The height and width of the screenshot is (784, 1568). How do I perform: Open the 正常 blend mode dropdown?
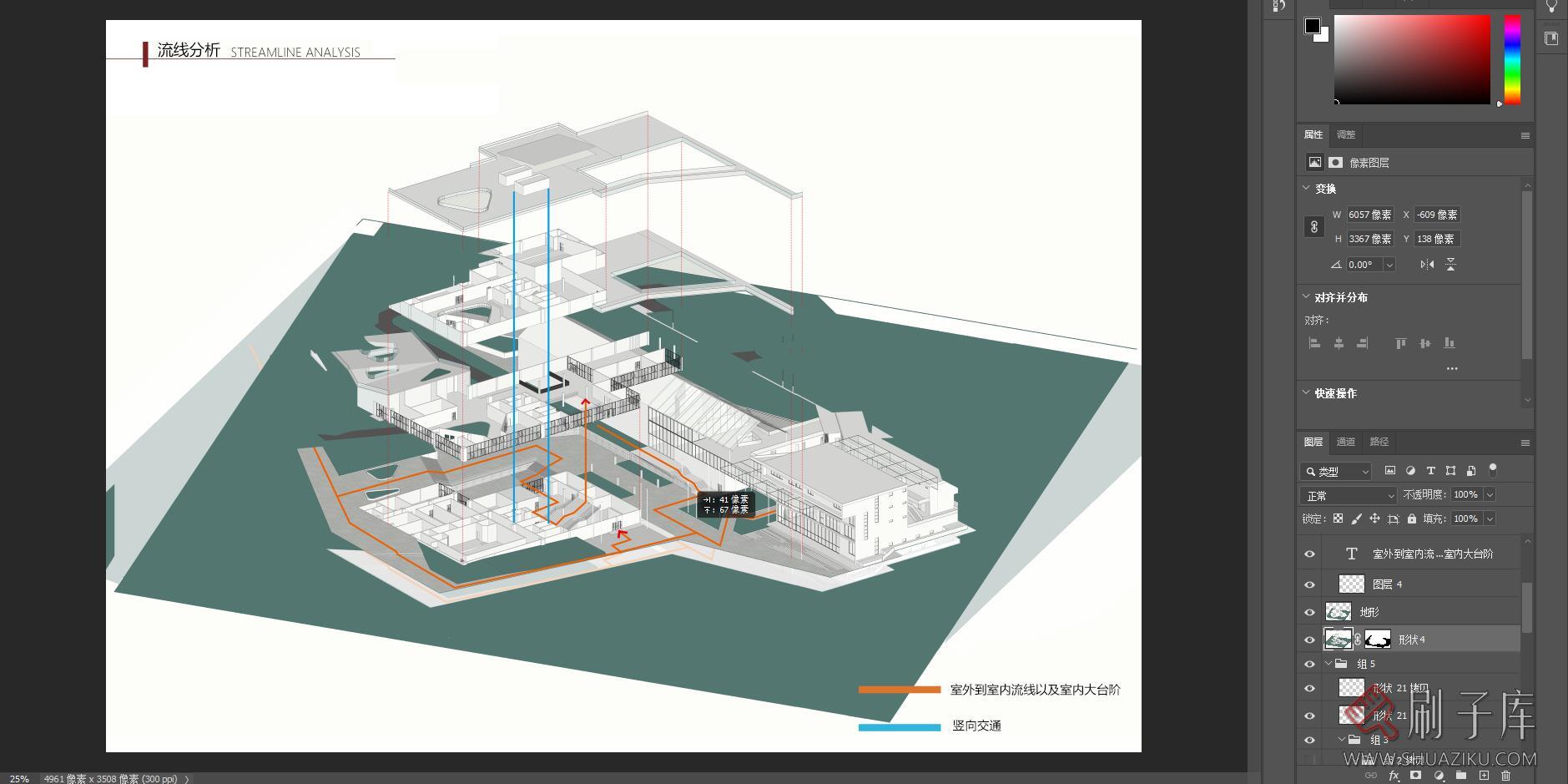point(1348,496)
